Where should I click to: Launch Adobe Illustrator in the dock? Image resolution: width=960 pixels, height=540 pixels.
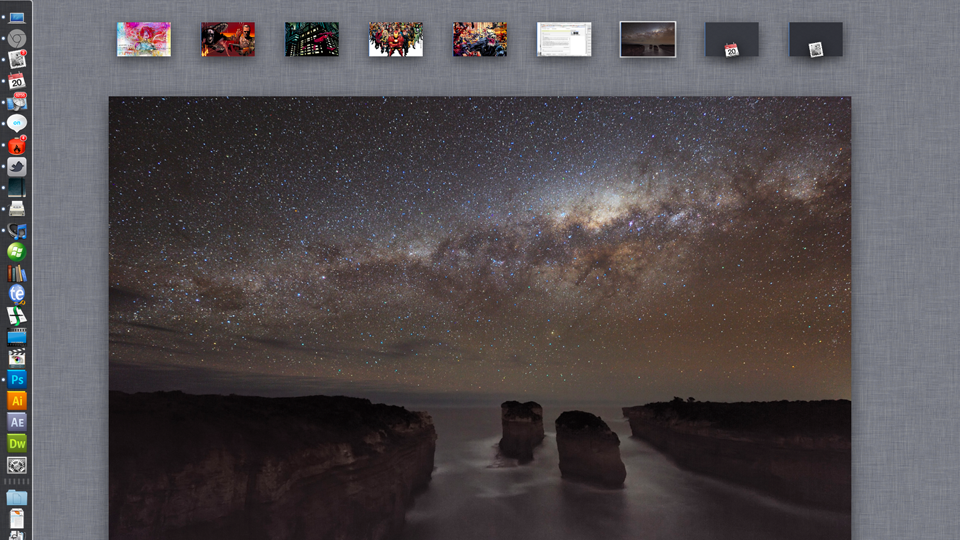click(17, 401)
